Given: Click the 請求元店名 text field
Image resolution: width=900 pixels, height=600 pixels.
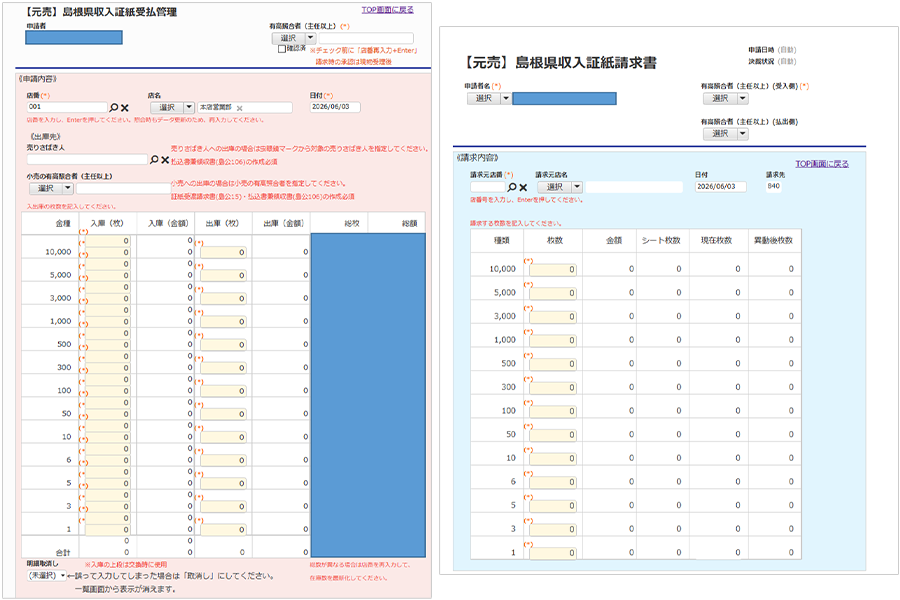Looking at the screenshot, I should coord(634,187).
